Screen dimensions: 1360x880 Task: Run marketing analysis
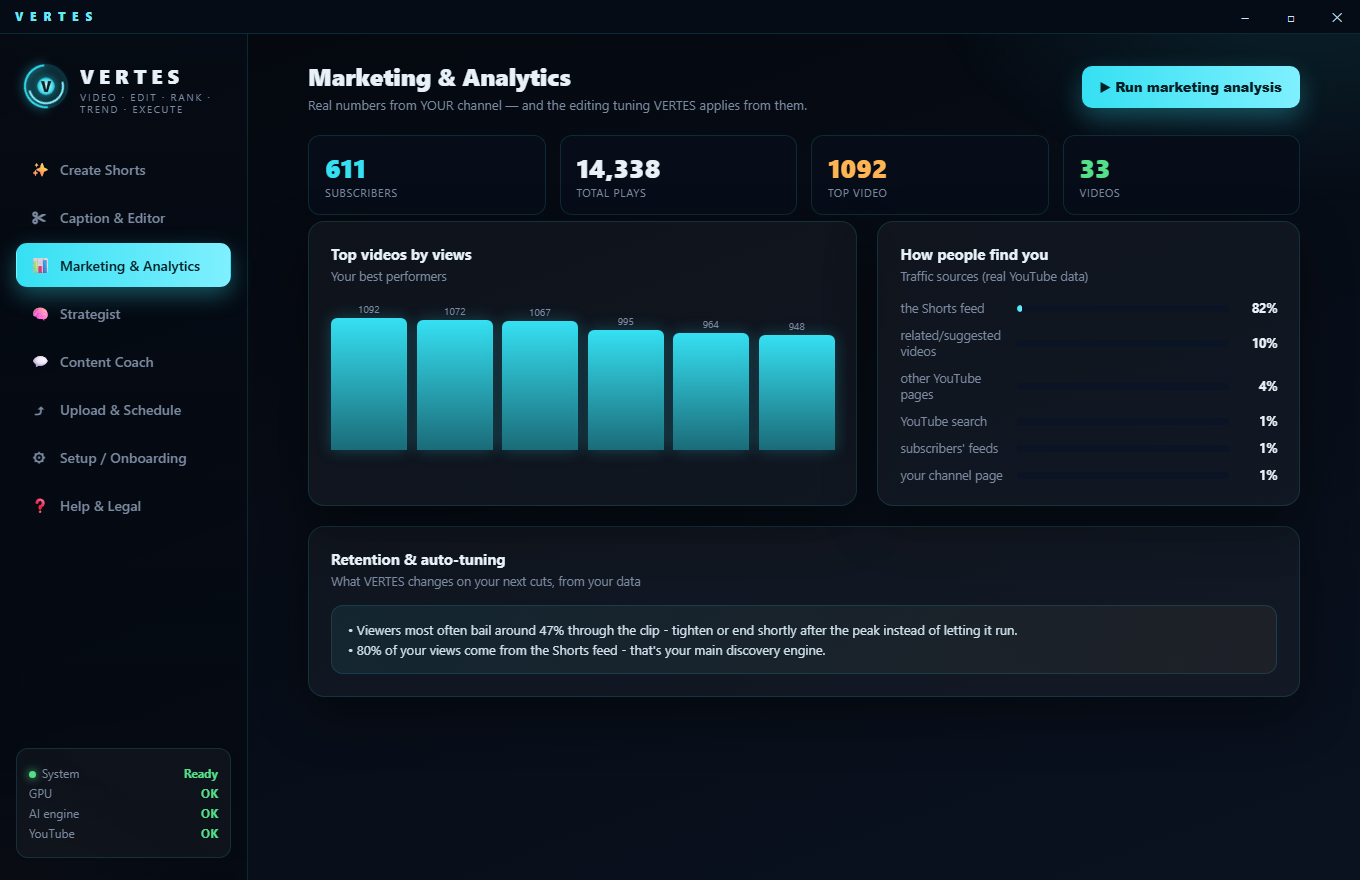(1190, 87)
